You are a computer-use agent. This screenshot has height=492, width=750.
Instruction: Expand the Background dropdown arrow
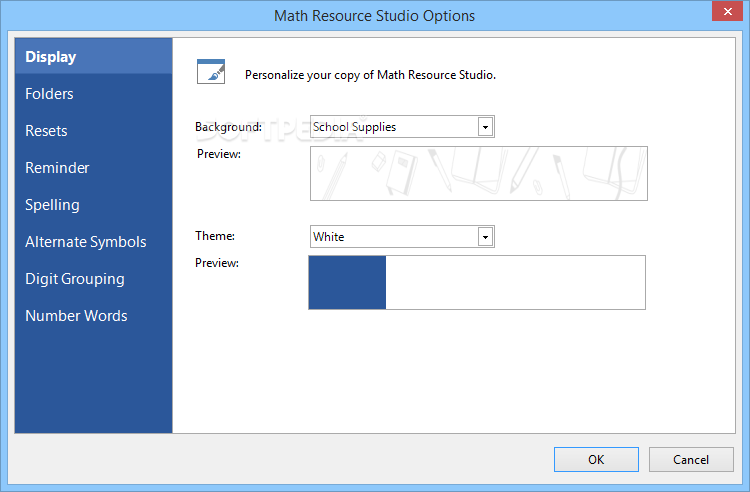[x=485, y=127]
